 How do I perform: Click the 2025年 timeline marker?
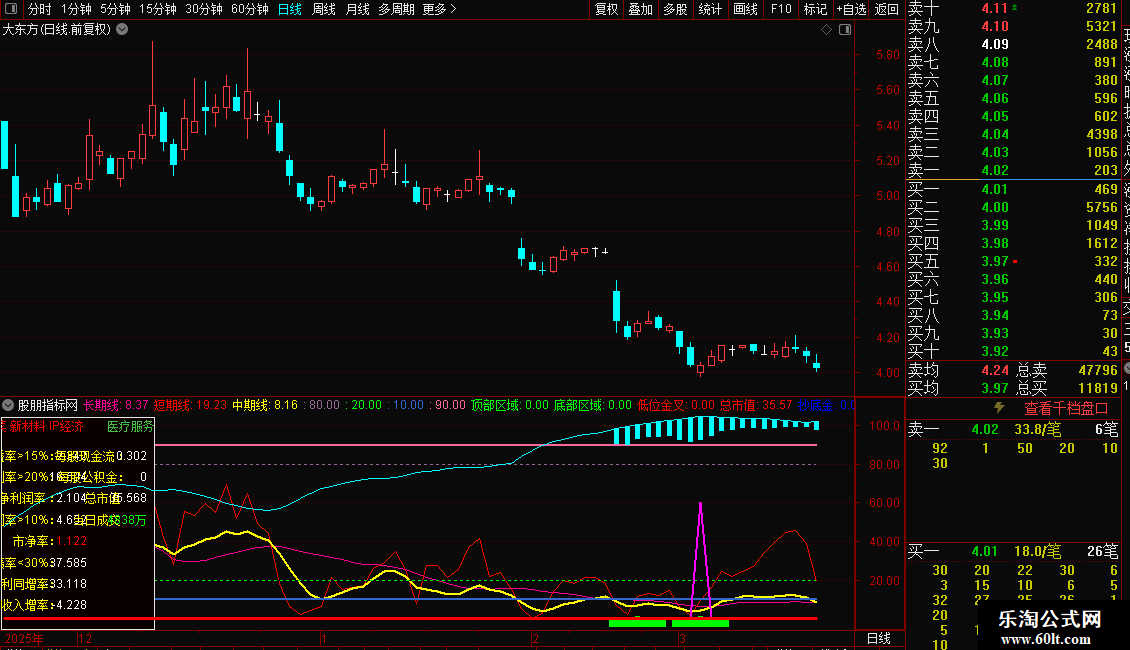click(24, 638)
